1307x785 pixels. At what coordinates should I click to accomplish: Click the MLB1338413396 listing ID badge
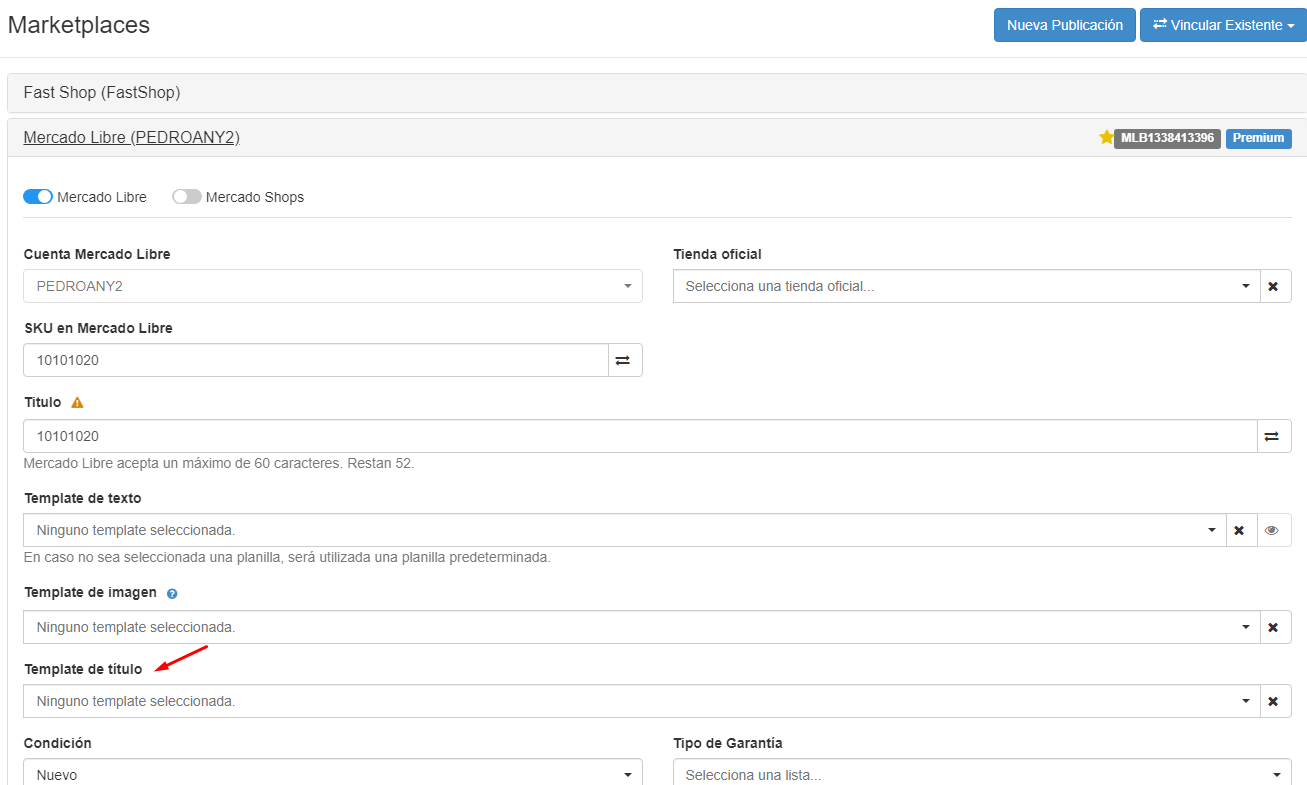tap(1167, 138)
